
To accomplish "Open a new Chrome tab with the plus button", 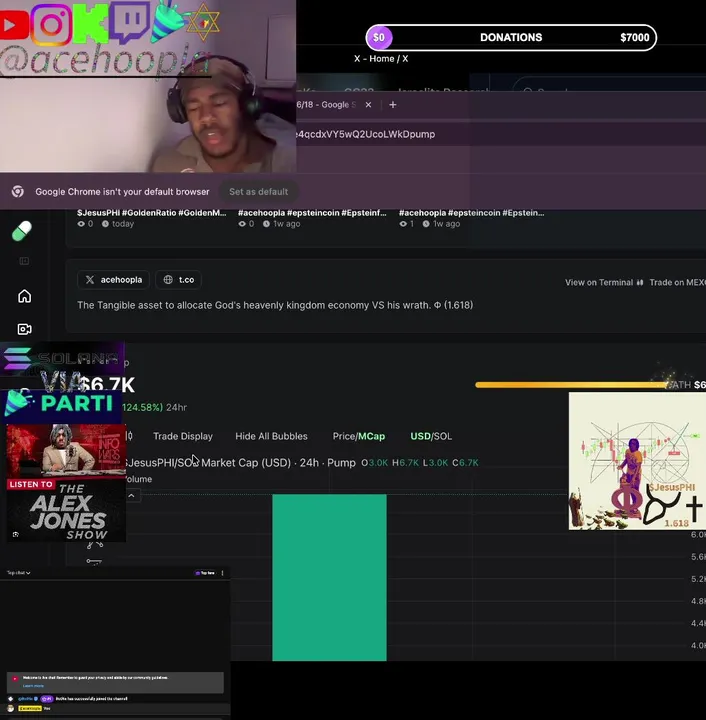I will 392,105.
